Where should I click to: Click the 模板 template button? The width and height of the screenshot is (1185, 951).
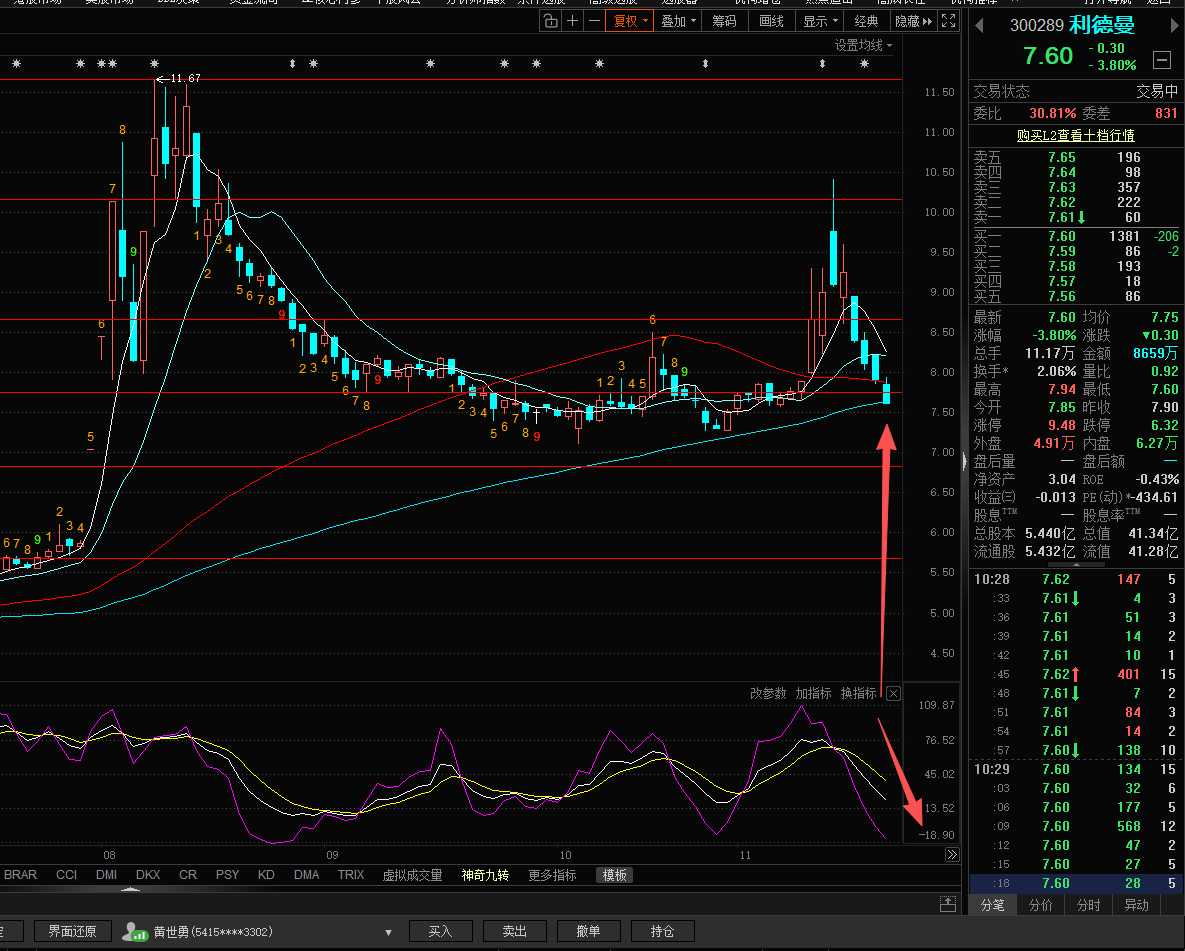(x=614, y=875)
